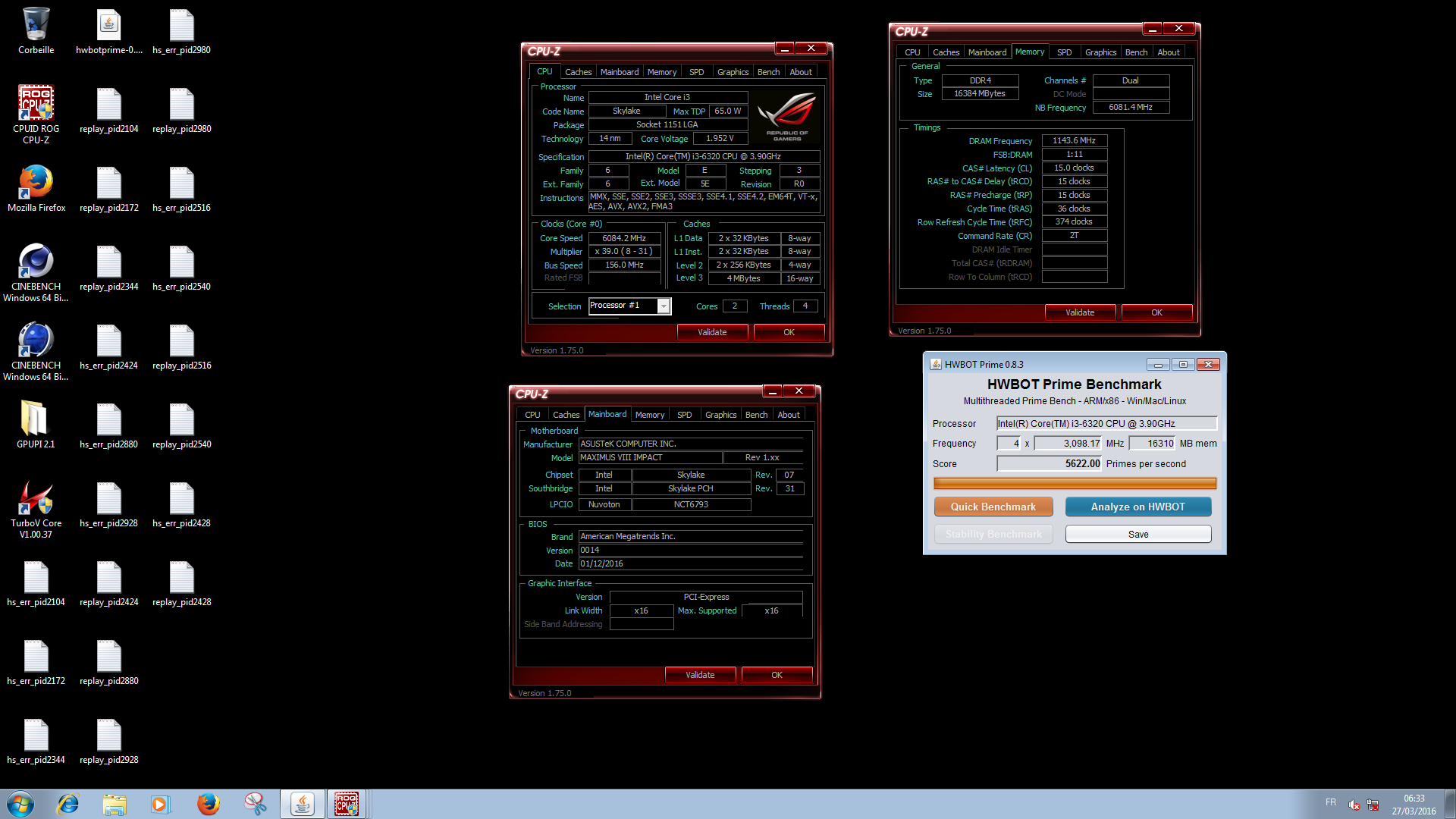Select replay_pid2344 file icon
The width and height of the screenshot is (1456, 819).
coord(109,268)
